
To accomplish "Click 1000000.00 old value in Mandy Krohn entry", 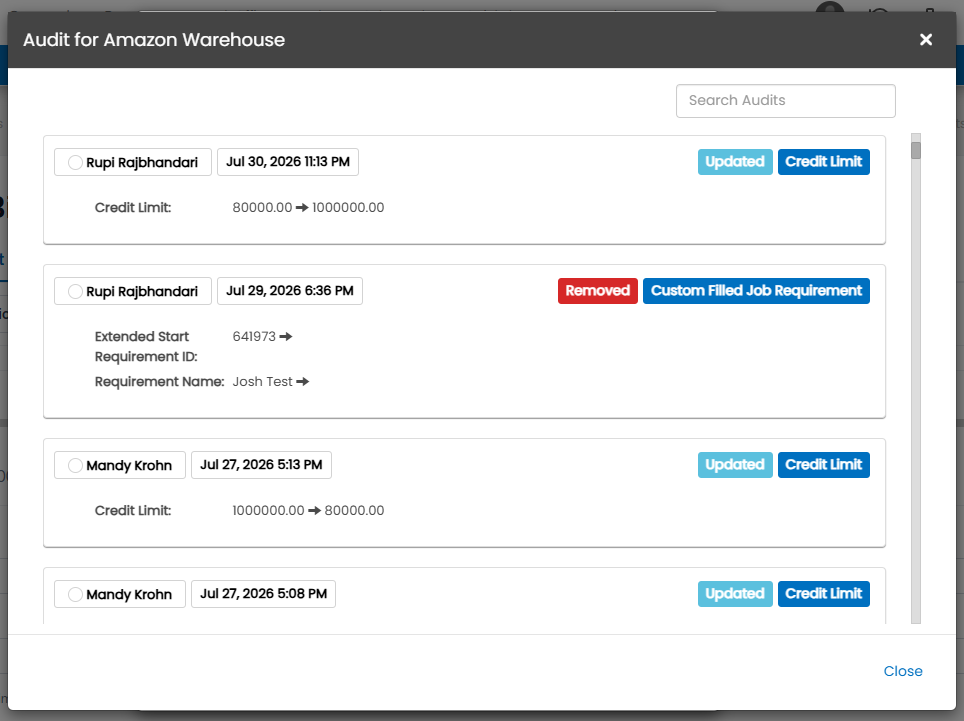I will pyautogui.click(x=268, y=511).
